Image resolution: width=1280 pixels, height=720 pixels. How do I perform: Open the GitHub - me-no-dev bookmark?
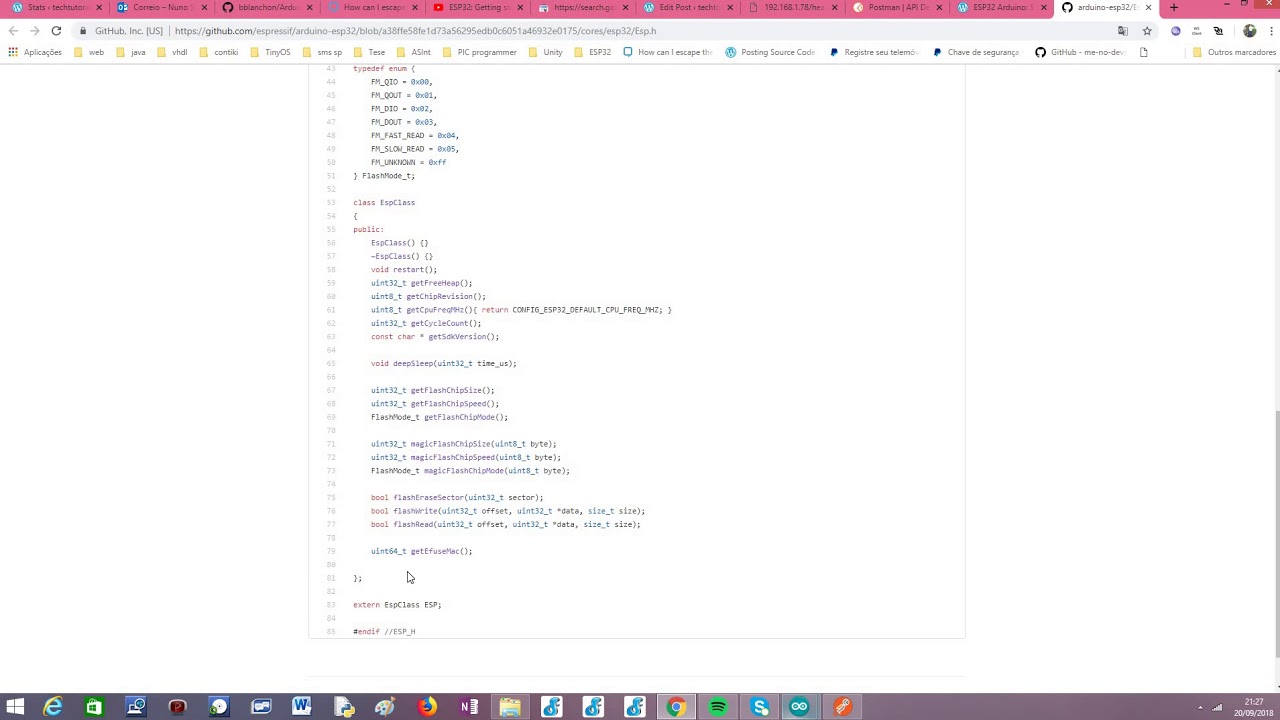point(1082,52)
